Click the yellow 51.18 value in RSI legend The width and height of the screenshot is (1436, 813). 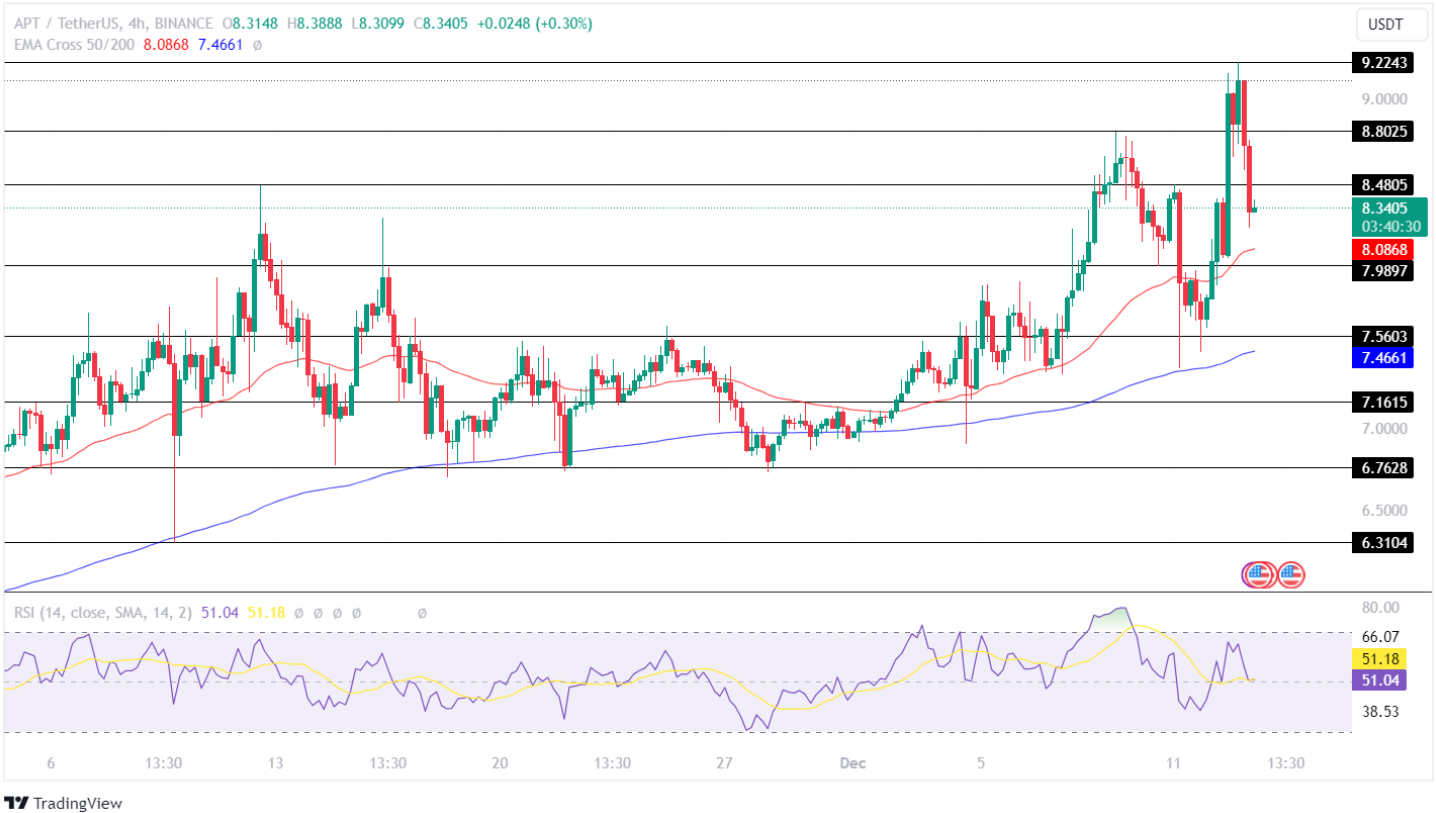(265, 612)
